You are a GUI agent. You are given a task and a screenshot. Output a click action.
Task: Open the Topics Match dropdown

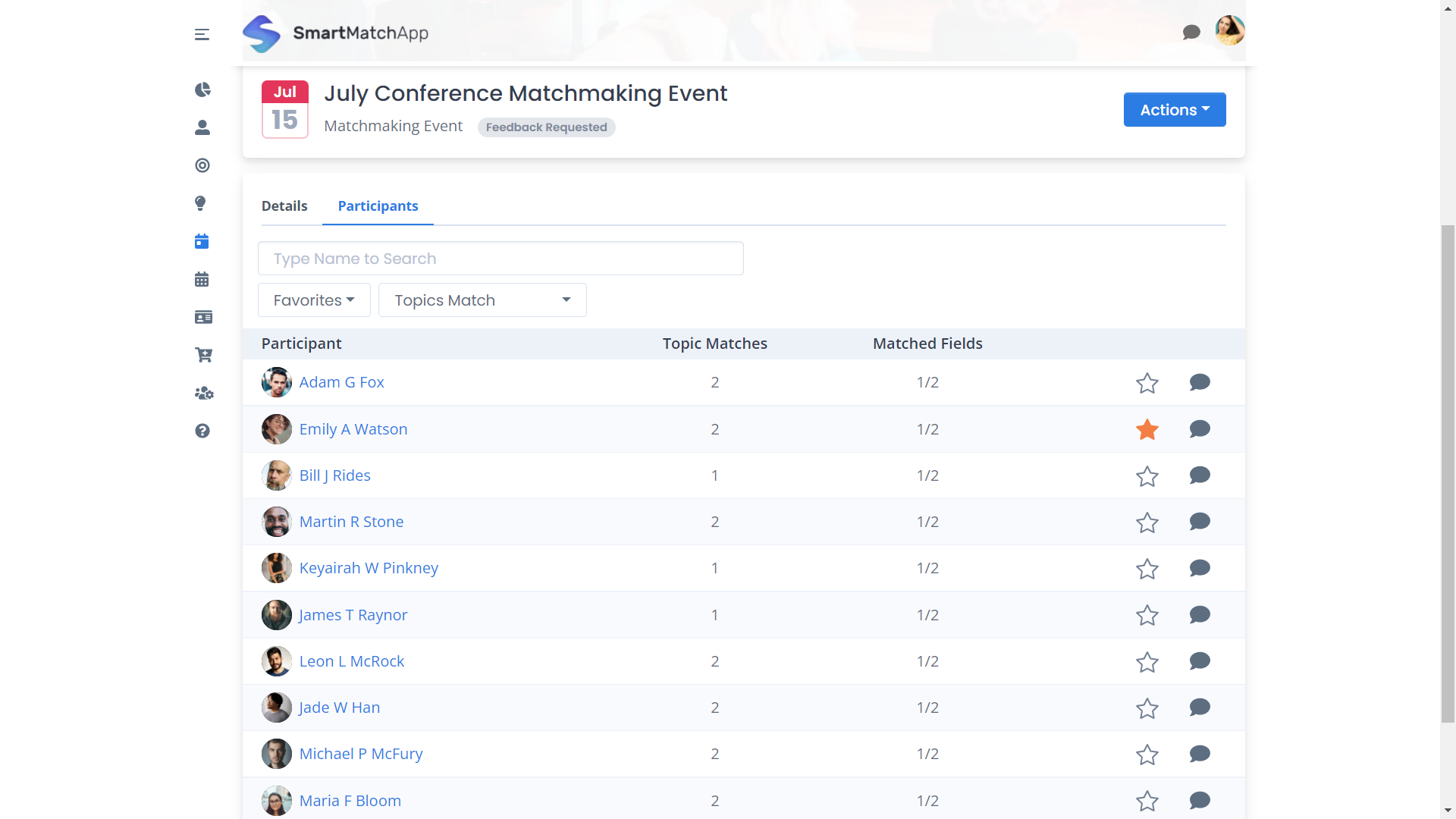(482, 300)
